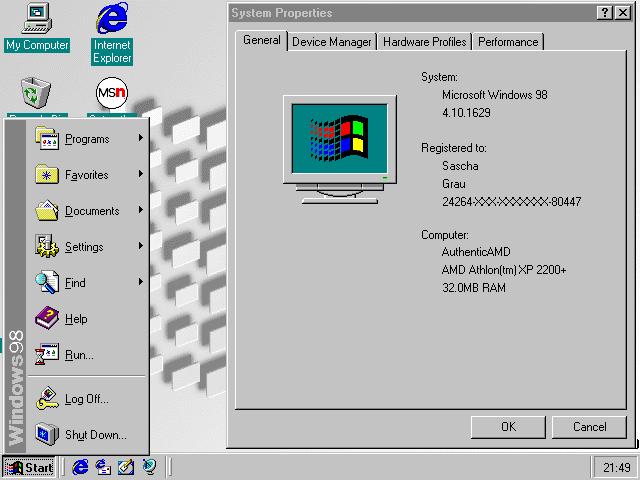Click the Windows monitor logo in System Properties
Image resolution: width=640 pixels, height=480 pixels.
pyautogui.click(x=340, y=149)
